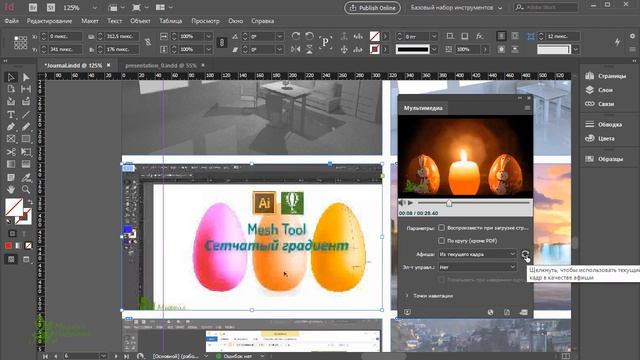The image size is (640, 360).
Task: Open the 'Эл-т управл.' controller dropdown
Action: tap(477, 267)
